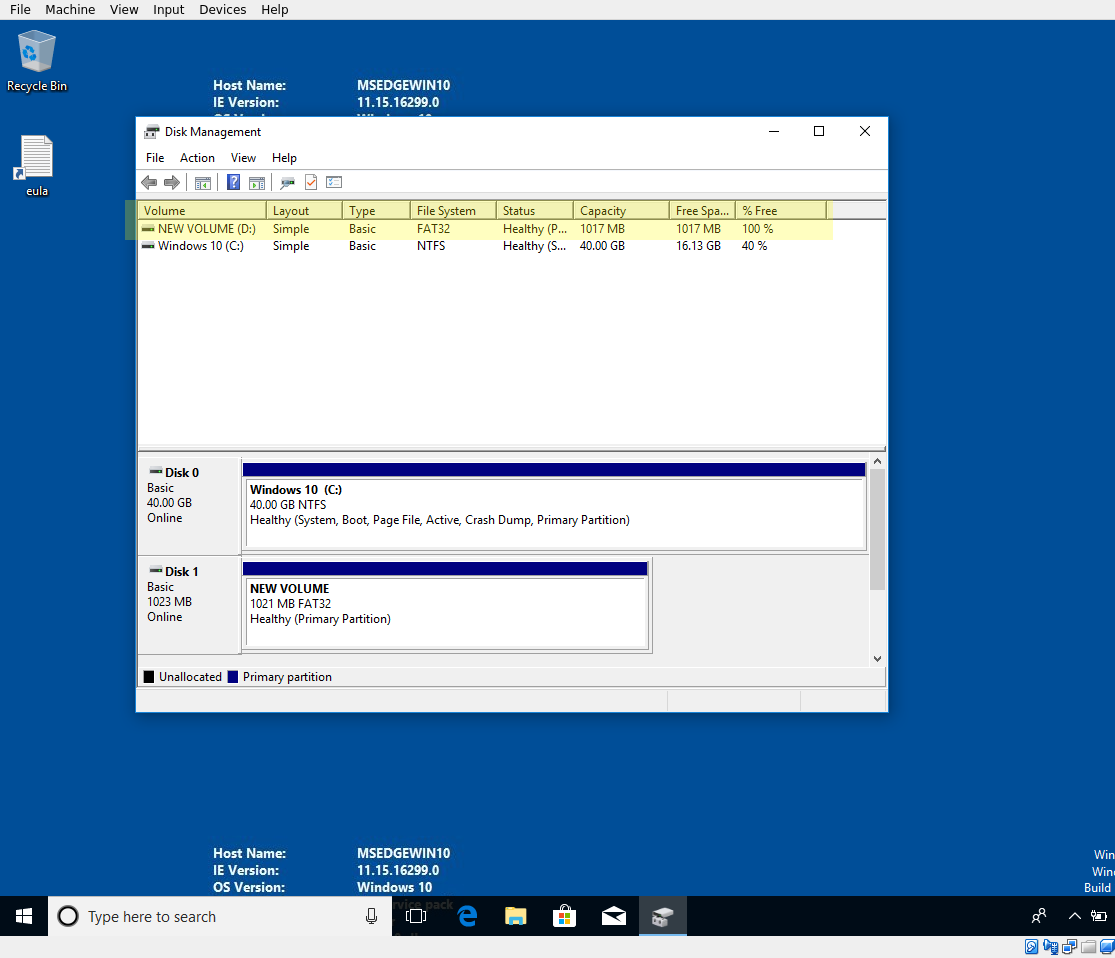
Task: Click the Disk Management window title icon
Action: pos(151,132)
